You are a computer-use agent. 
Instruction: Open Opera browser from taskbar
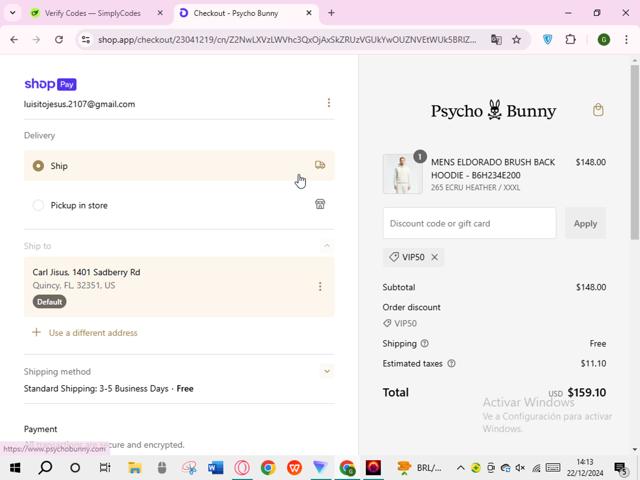pos(242,468)
